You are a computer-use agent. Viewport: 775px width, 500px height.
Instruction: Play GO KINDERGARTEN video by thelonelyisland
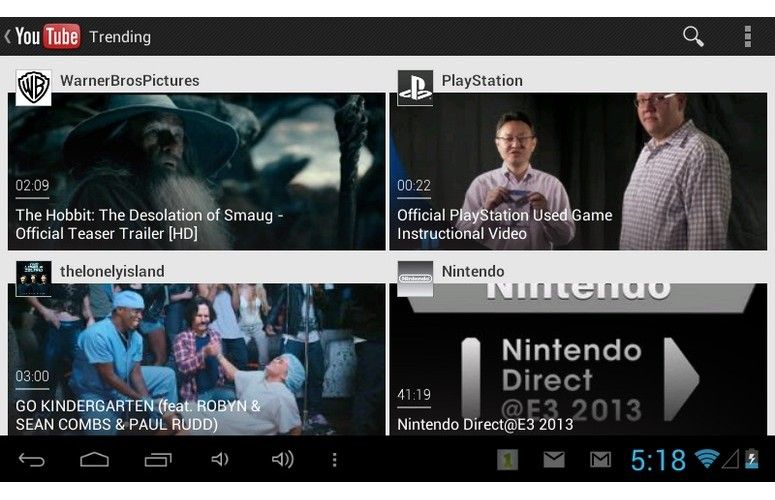[197, 359]
